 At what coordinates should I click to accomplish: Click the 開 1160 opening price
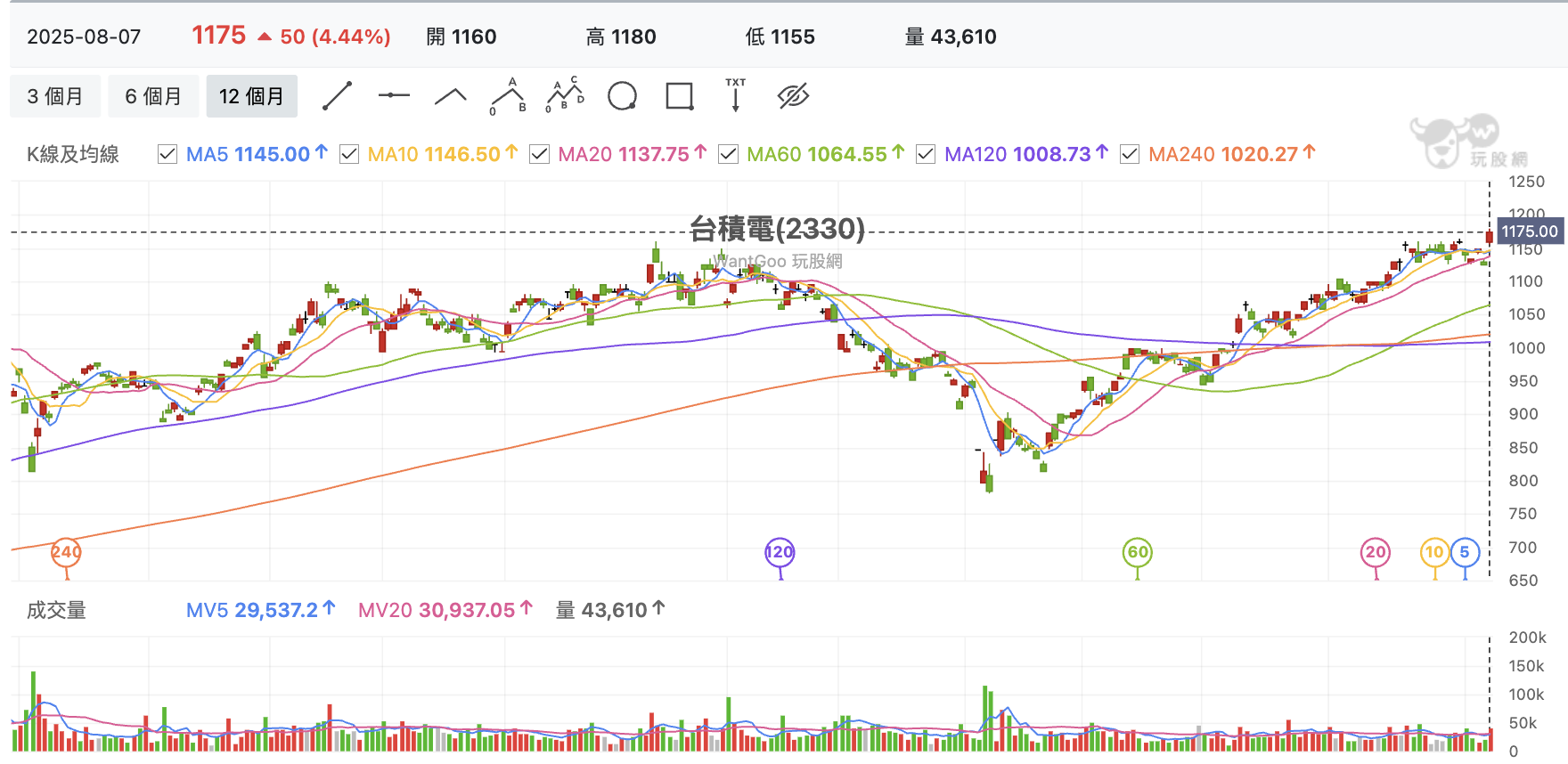(461, 37)
